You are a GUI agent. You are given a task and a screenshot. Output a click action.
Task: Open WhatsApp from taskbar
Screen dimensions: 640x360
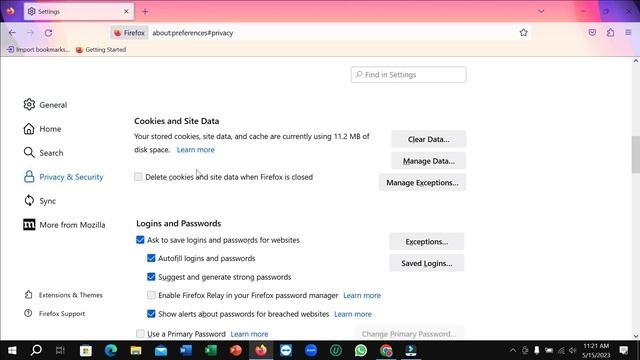(x=361, y=350)
